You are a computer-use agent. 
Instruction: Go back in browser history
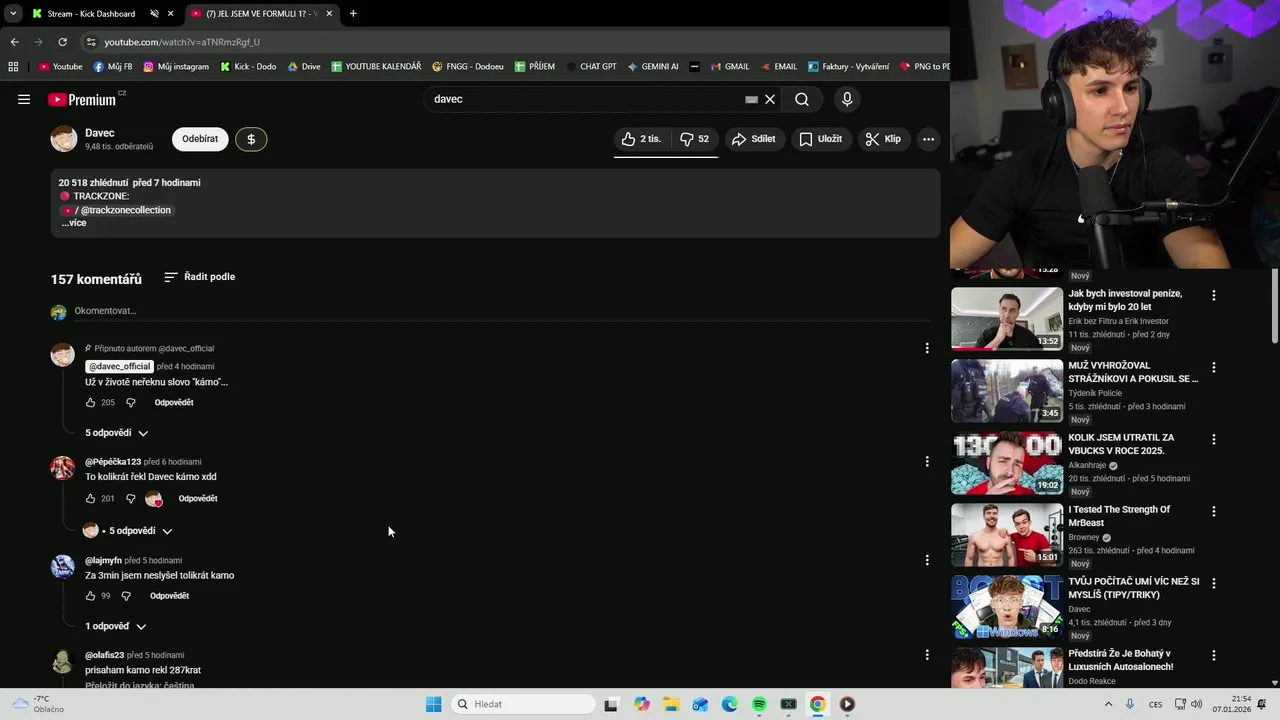pos(14,42)
